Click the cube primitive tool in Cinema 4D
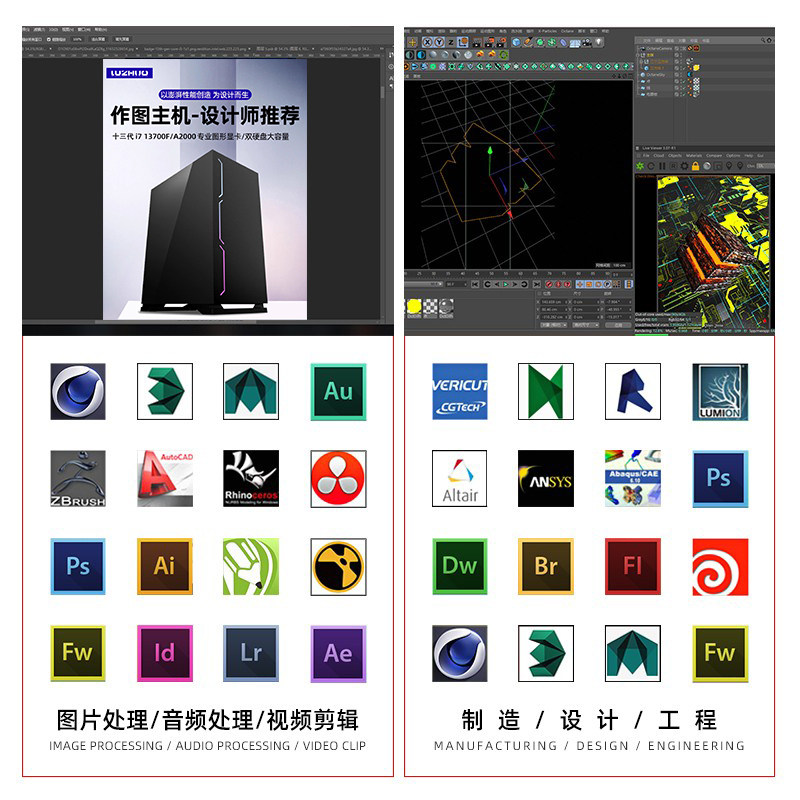Viewport: 800px width, 800px height. (x=516, y=42)
